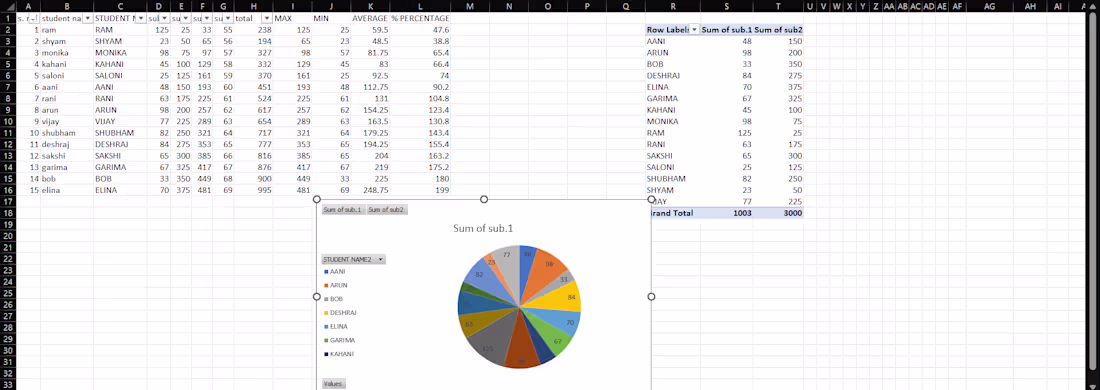Viewport: 1100px width, 390px height.
Task: Open the sort filter dropdown in cell A1
Action: pos(35,18)
